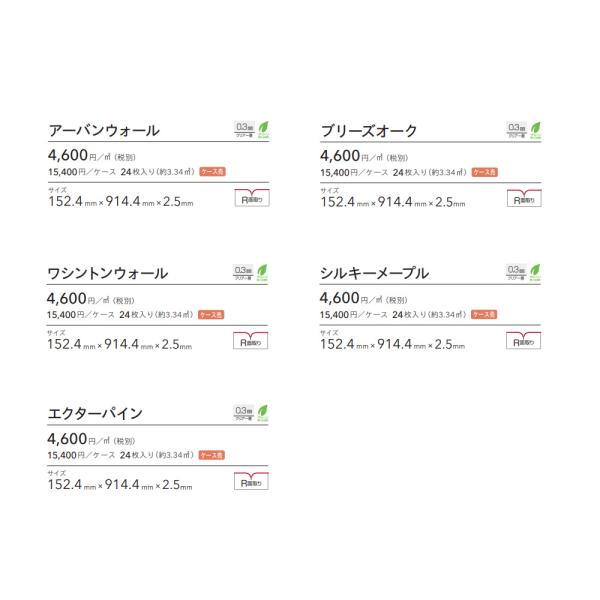Click the R面取り icon under ブリーズオーク

pos(524,198)
